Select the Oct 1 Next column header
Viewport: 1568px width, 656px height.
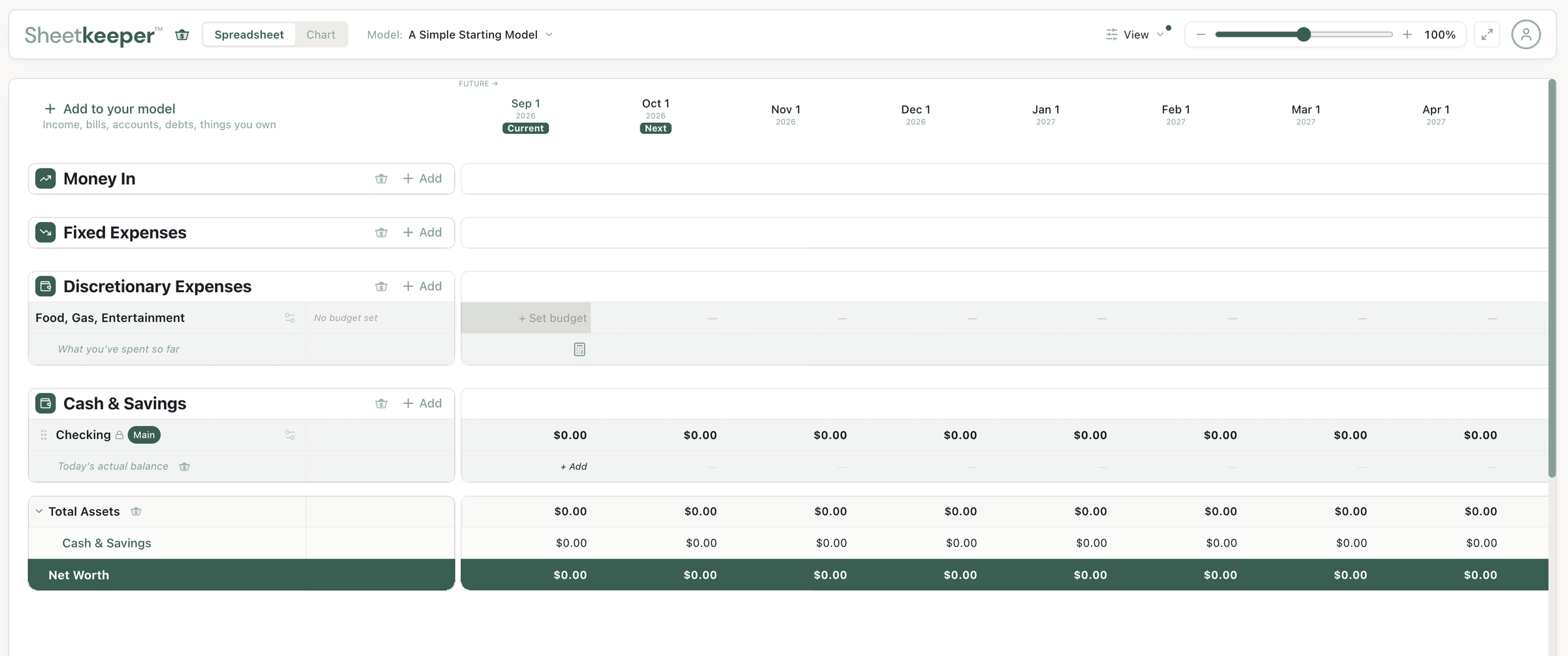point(655,115)
